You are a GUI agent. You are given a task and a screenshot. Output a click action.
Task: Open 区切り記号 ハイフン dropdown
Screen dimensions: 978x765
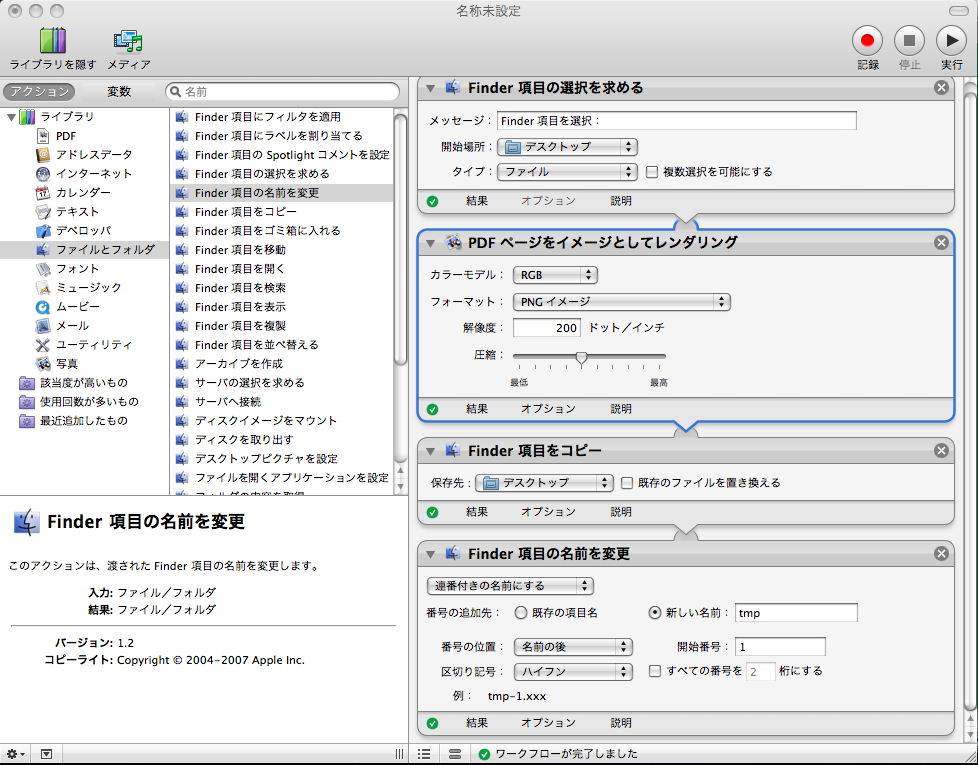[573, 671]
